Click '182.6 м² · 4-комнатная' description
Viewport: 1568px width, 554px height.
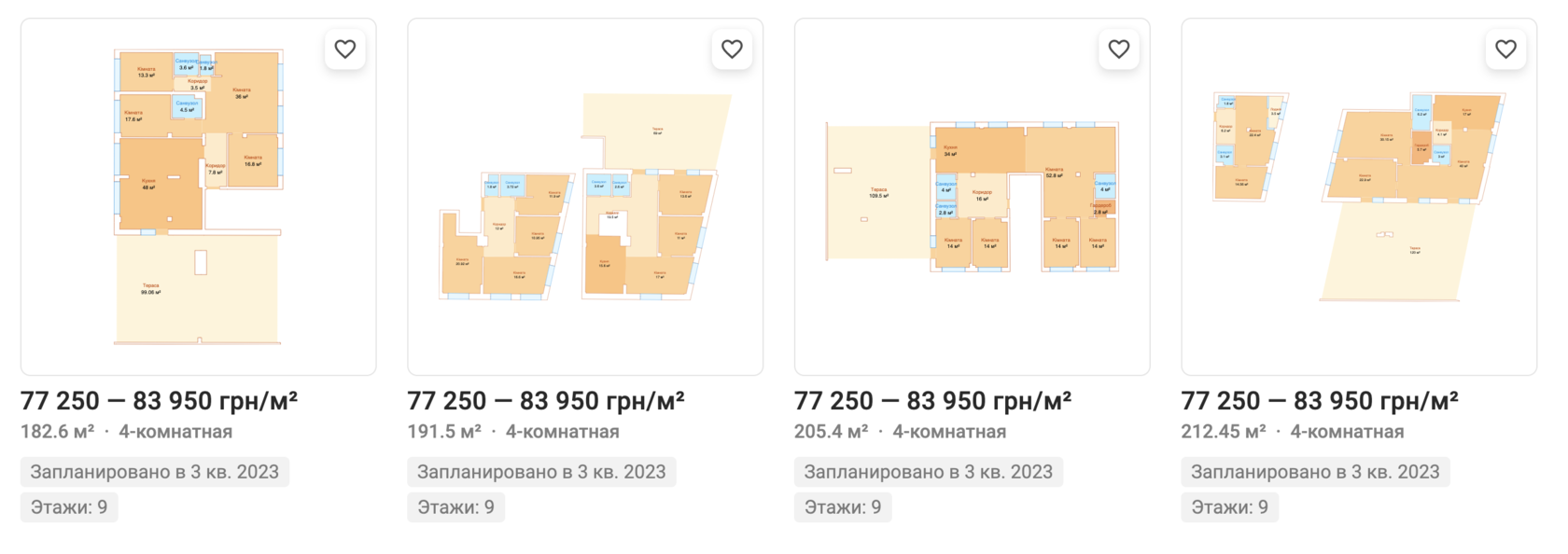[x=126, y=432]
